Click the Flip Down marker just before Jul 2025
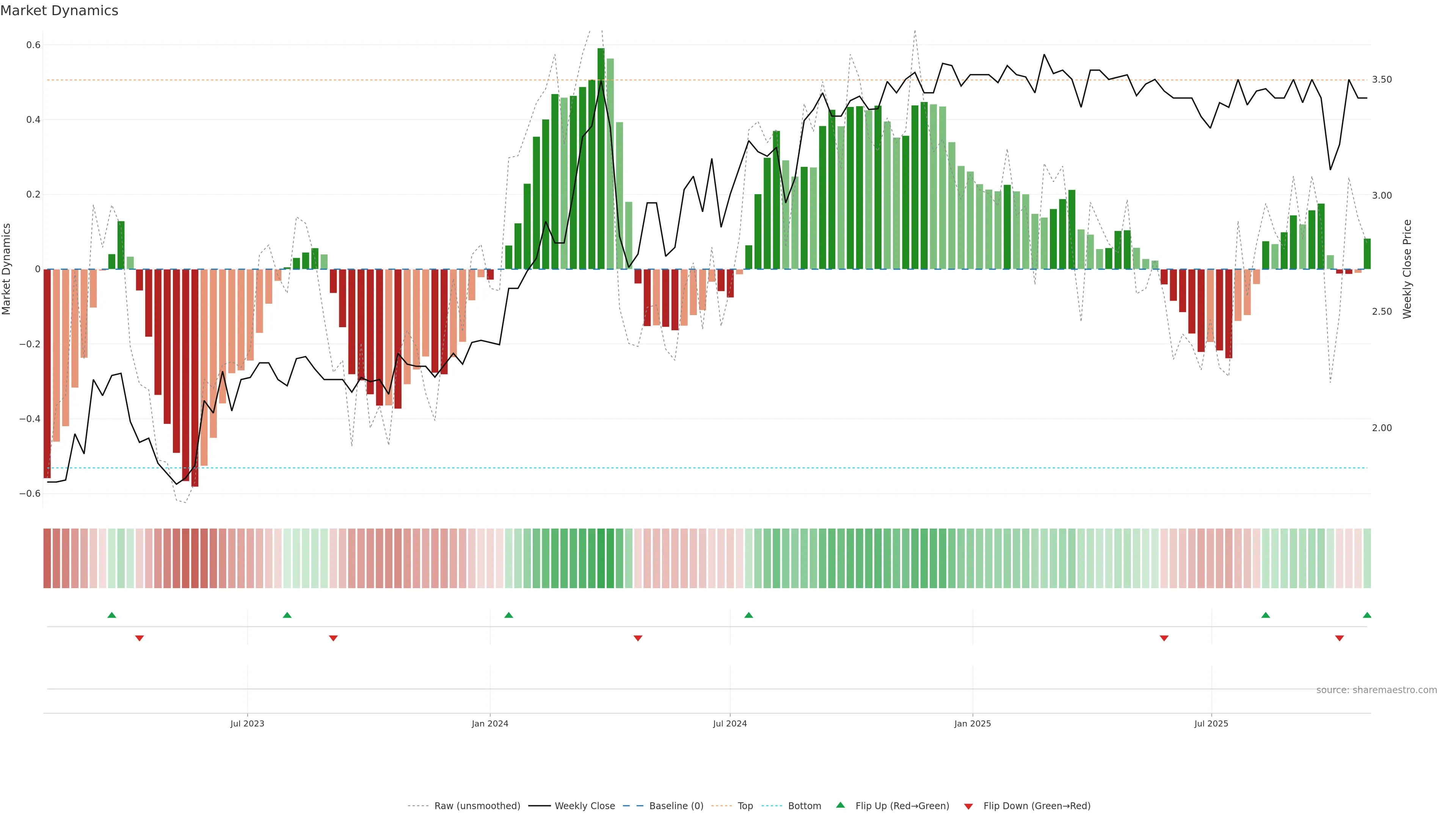Image resolution: width=1456 pixels, height=819 pixels. (x=1164, y=638)
